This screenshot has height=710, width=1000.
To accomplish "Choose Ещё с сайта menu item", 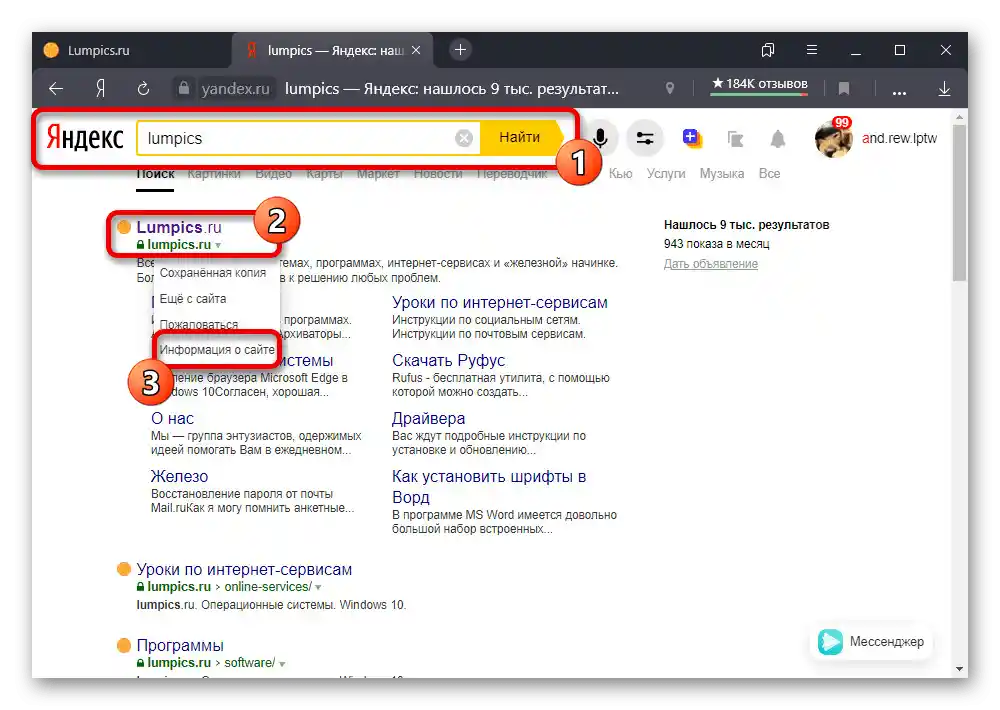I will (193, 299).
